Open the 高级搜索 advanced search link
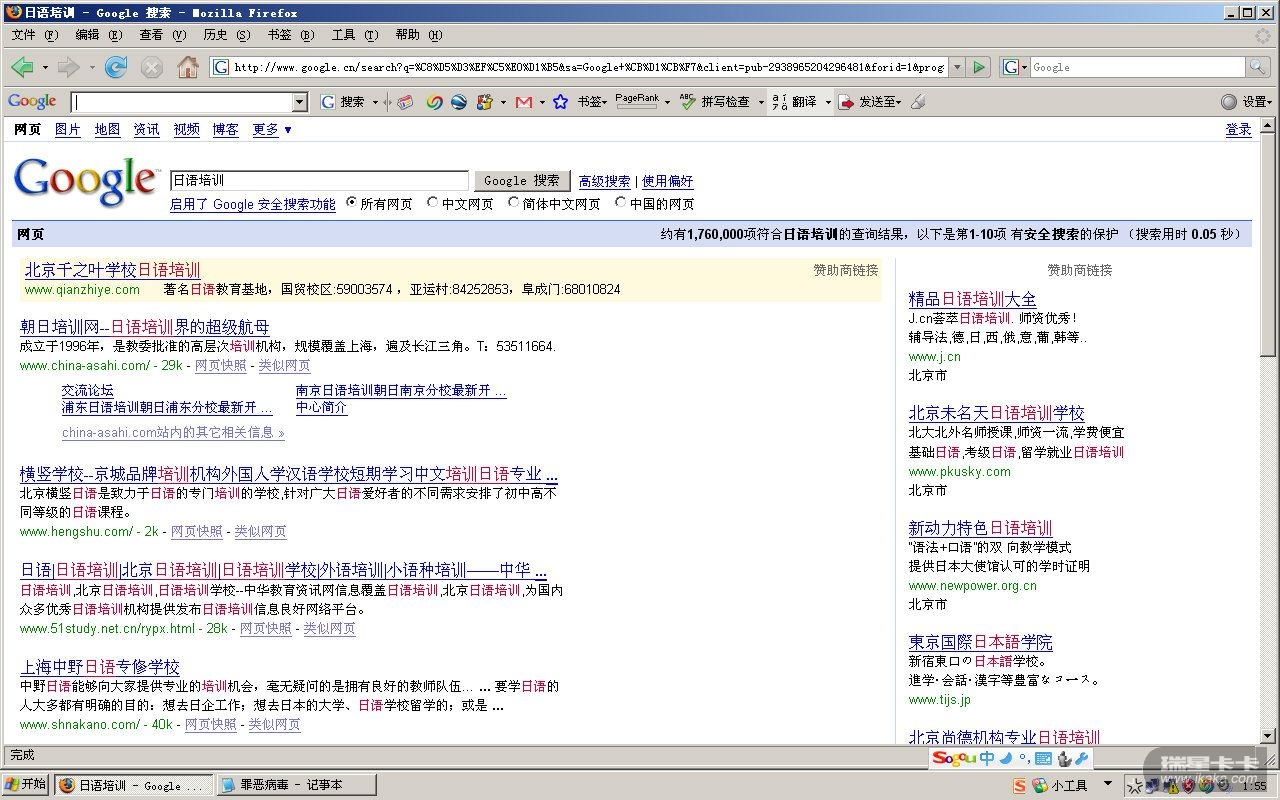The height and width of the screenshot is (800, 1280). 605,182
